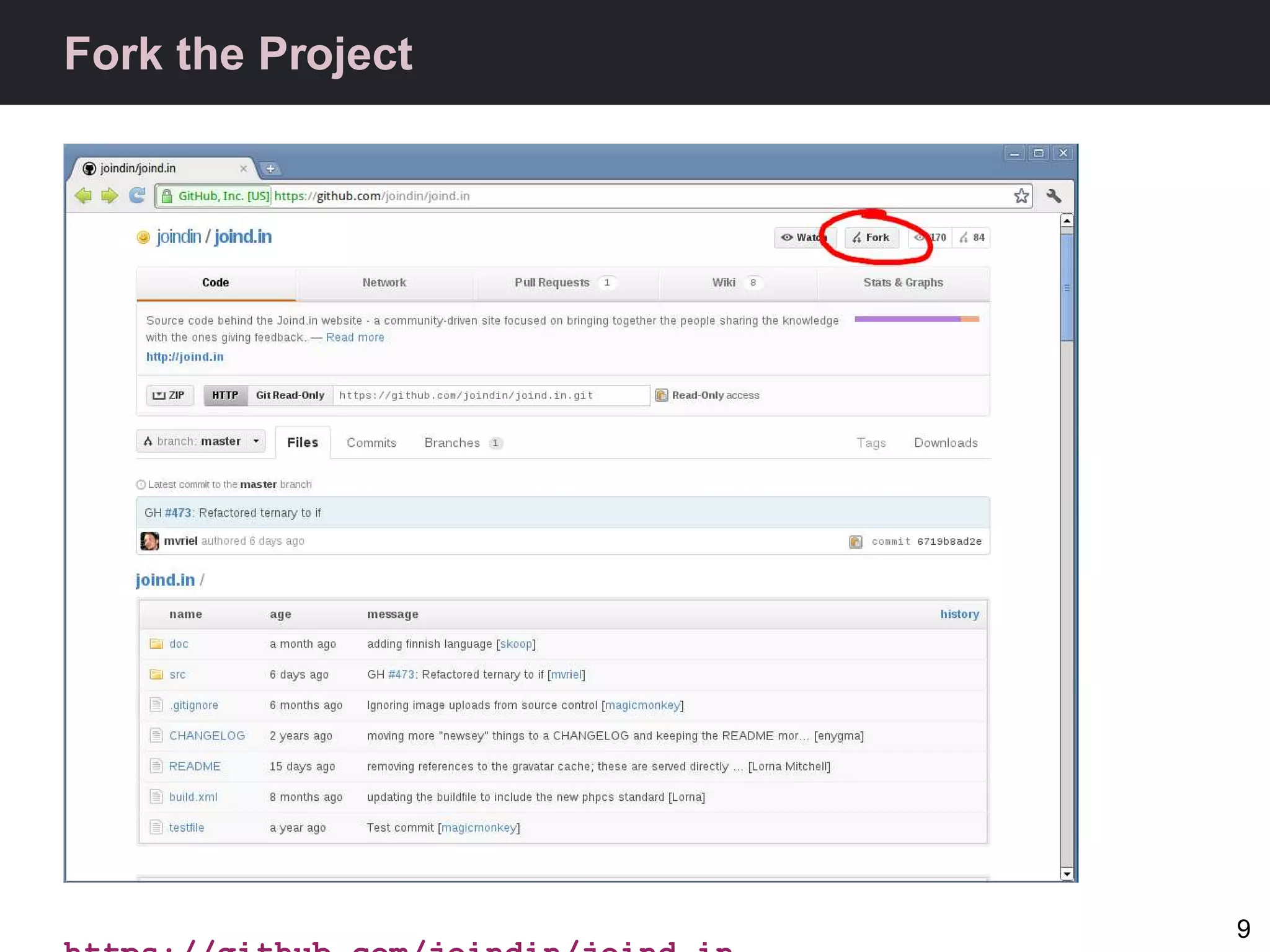Click the doc folder icon
Viewport: 1270px width, 952px height.
pyautogui.click(x=156, y=644)
